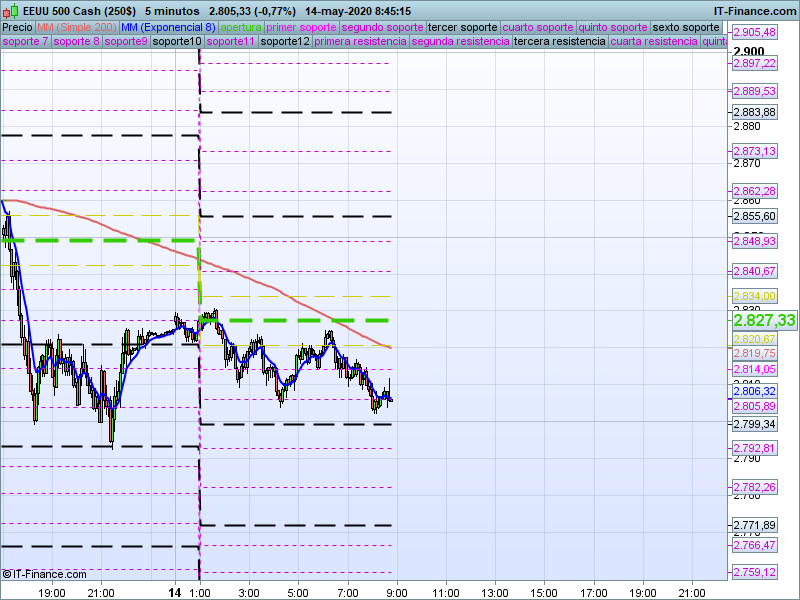Click the tercera resistencia legend label

tap(559, 42)
